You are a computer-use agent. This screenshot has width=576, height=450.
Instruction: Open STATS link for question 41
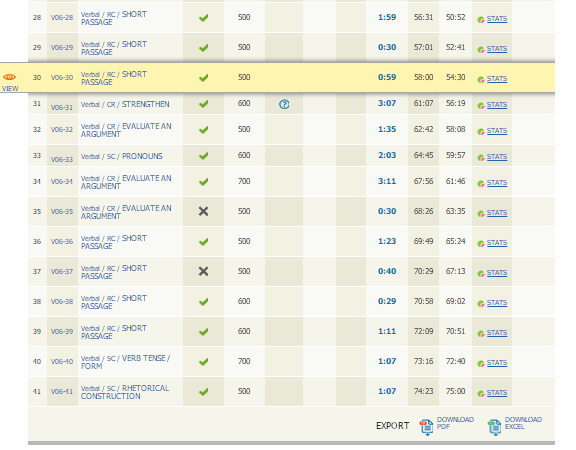coord(497,393)
